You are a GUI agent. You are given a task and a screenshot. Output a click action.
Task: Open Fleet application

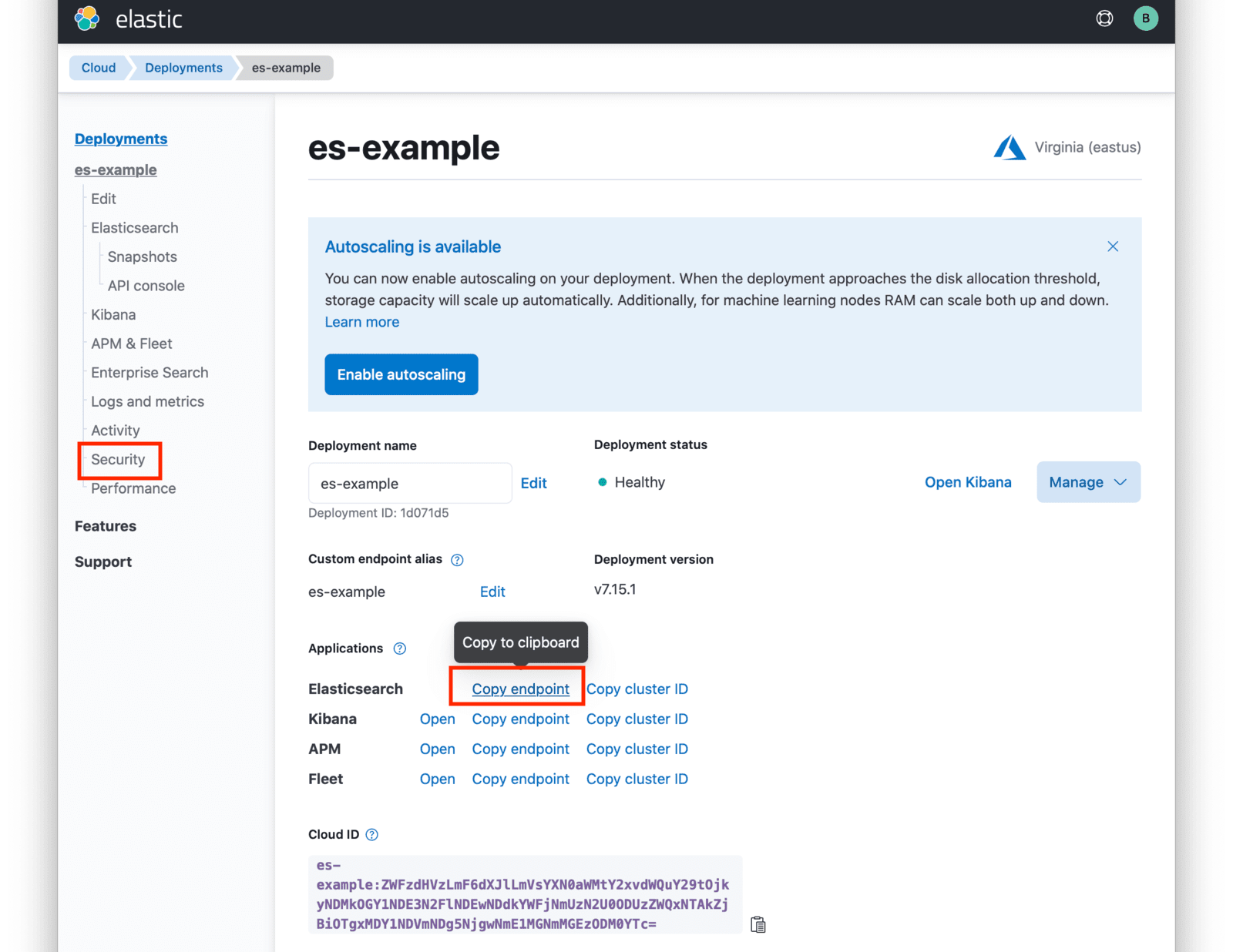[438, 779]
